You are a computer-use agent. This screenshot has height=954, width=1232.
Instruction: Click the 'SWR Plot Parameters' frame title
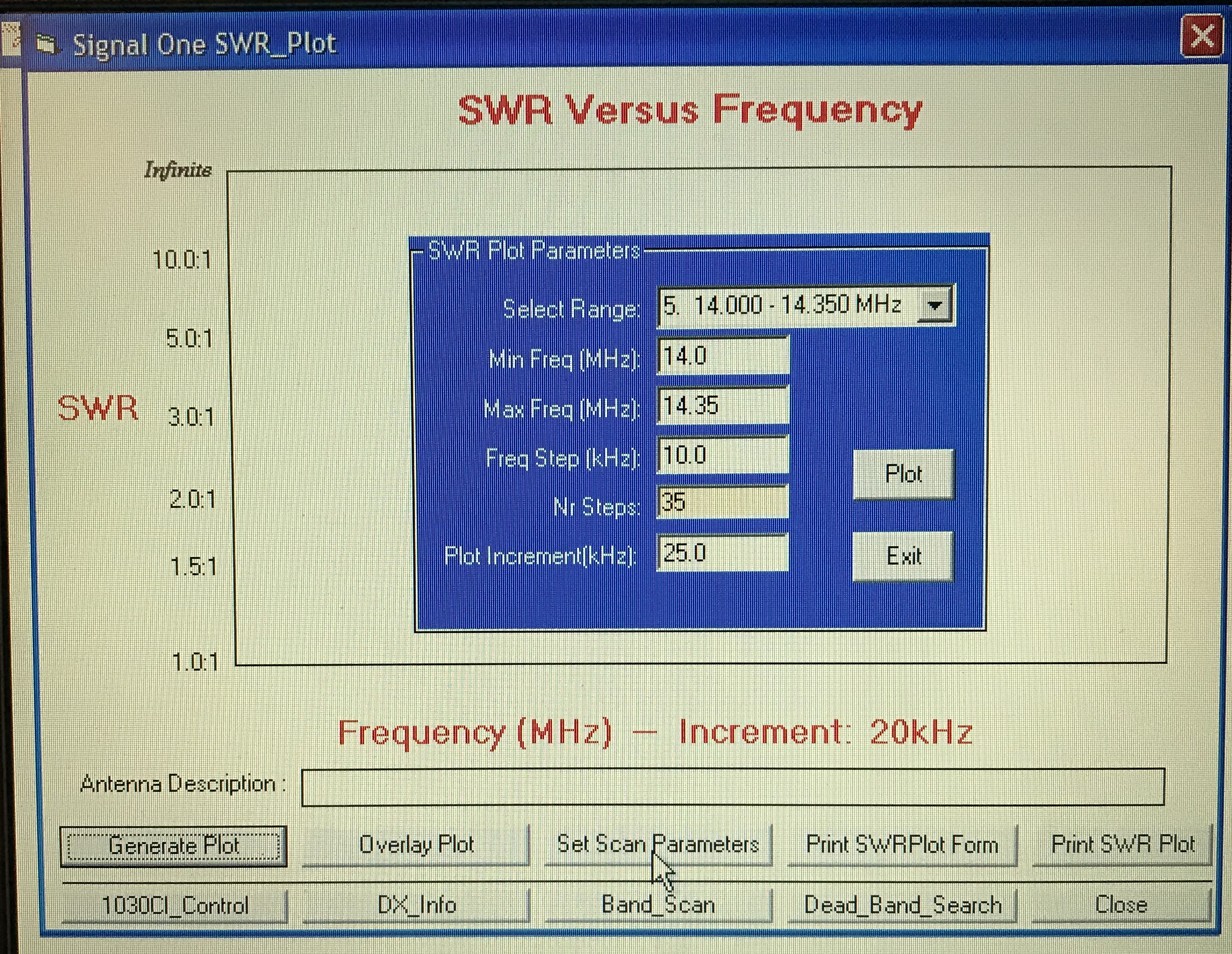pos(534,250)
